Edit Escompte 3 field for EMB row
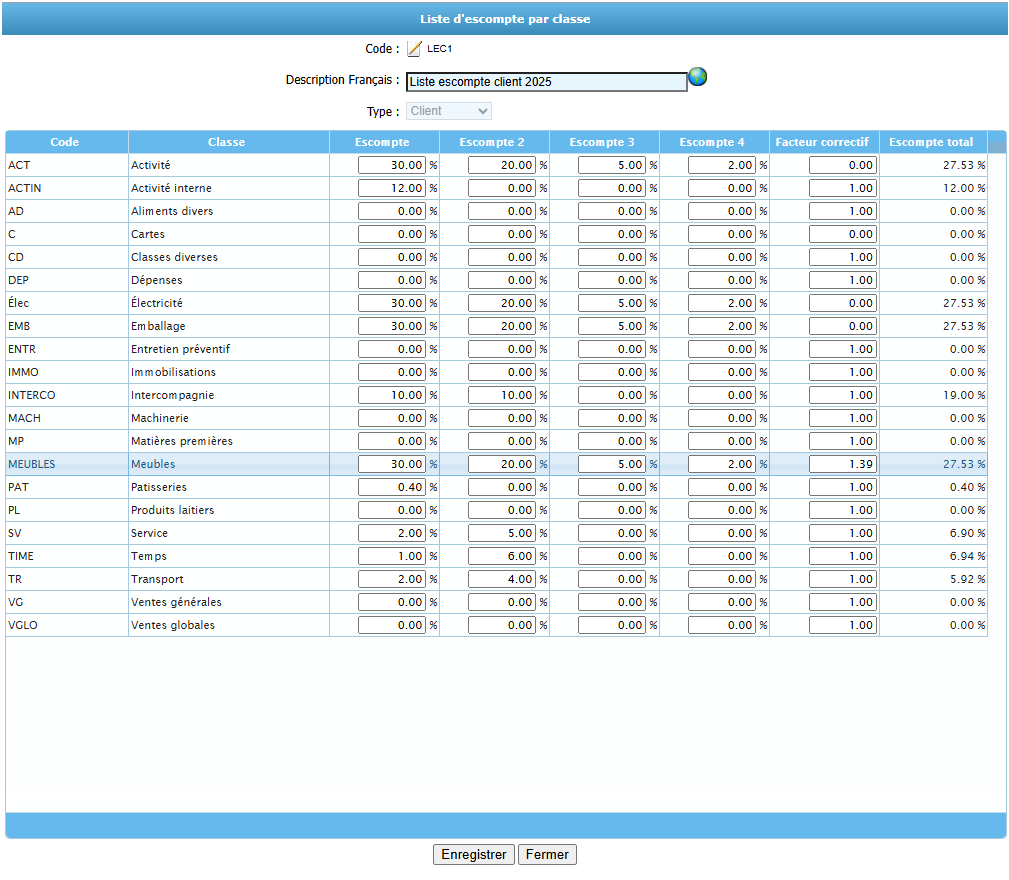 coord(612,327)
